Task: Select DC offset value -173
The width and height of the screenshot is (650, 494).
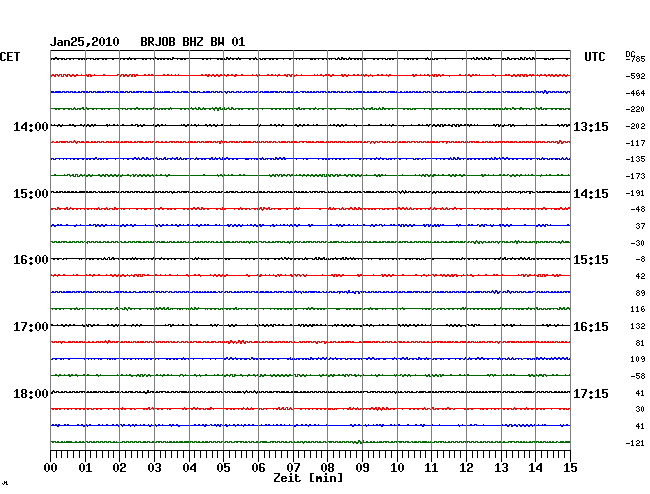Action: [x=635, y=176]
